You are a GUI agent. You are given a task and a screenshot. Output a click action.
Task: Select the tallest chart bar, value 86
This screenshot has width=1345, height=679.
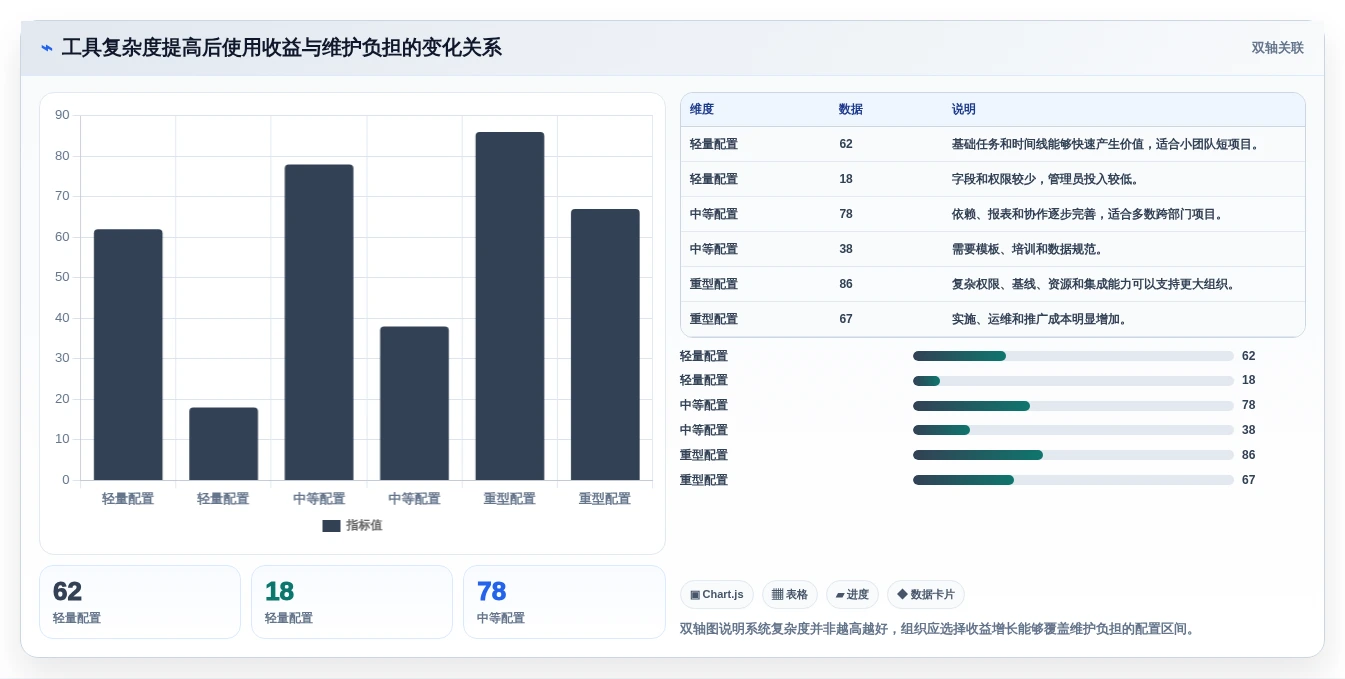(x=510, y=306)
